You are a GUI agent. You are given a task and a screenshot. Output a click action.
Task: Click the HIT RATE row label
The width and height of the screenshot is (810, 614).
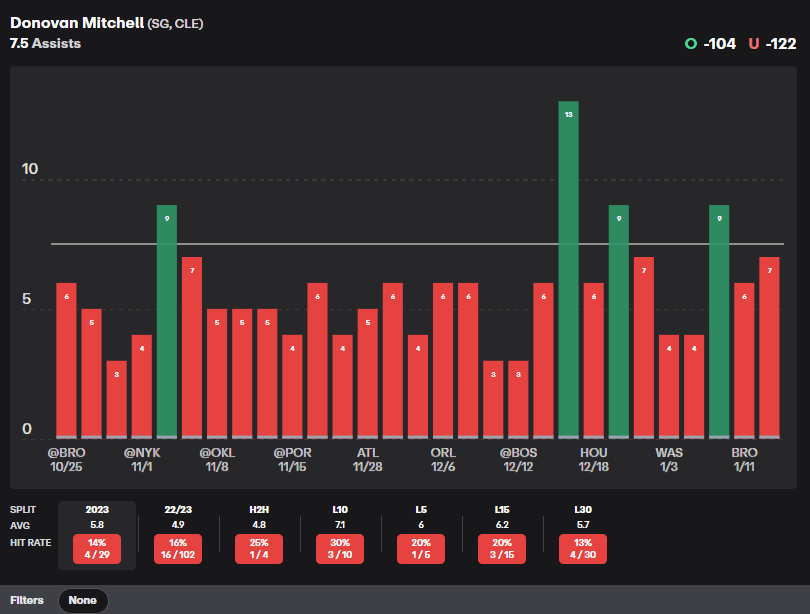[x=30, y=543]
